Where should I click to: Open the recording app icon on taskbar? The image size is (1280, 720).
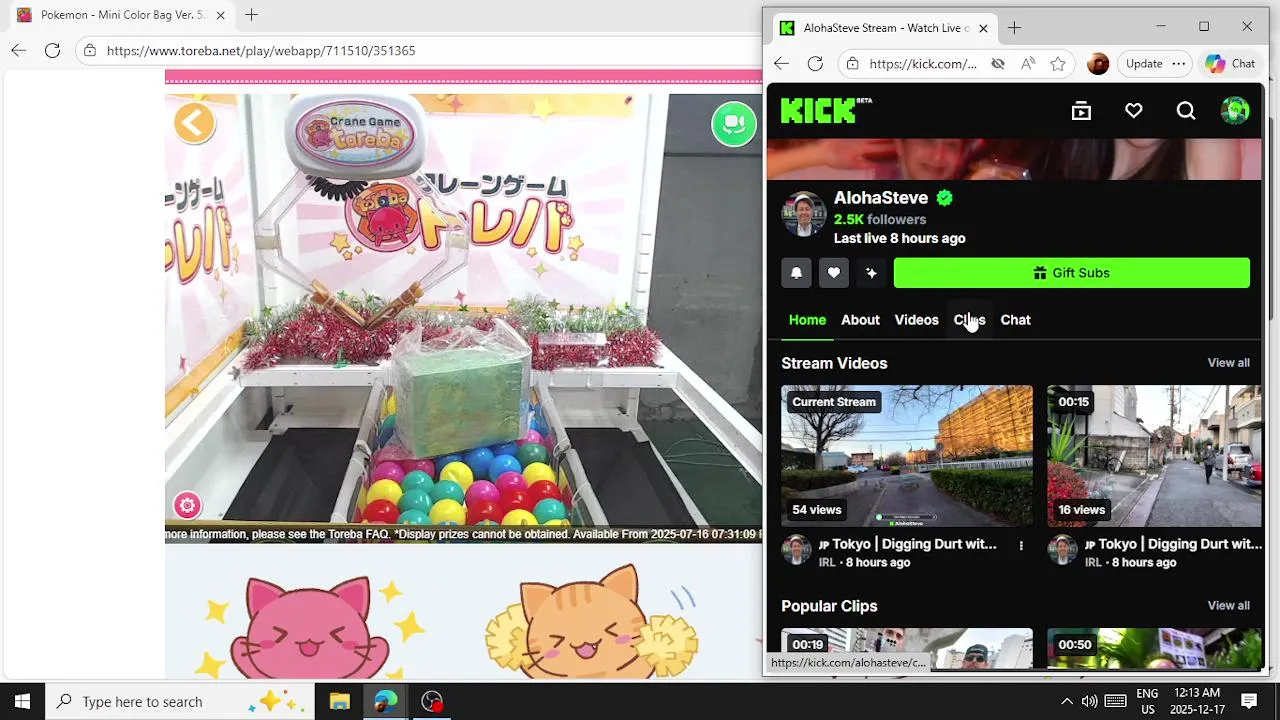point(432,701)
